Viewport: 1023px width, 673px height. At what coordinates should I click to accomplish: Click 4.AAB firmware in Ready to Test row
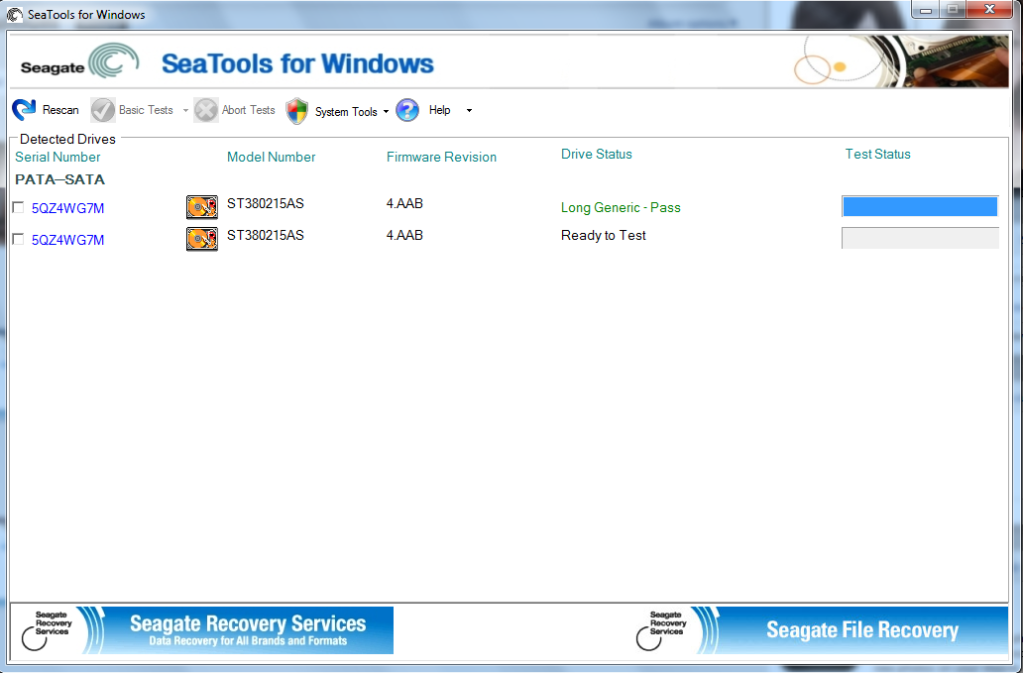coord(405,235)
